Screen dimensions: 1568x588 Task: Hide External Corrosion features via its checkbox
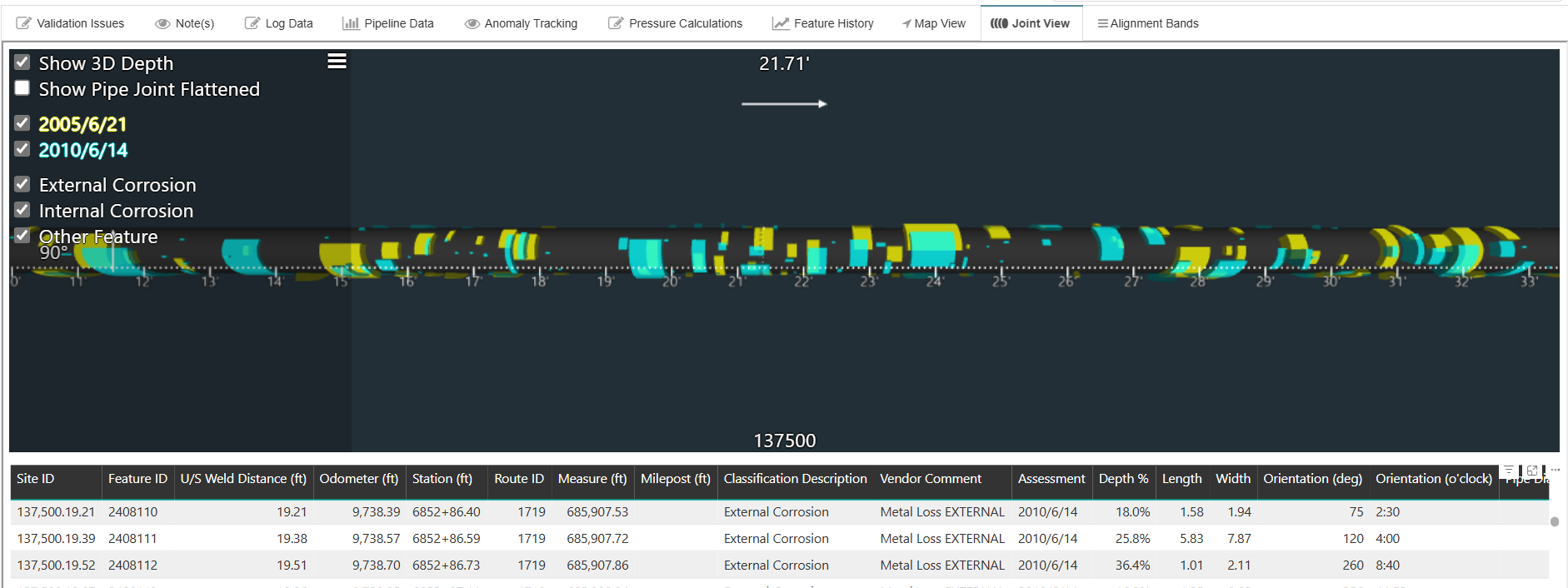pyautogui.click(x=22, y=184)
